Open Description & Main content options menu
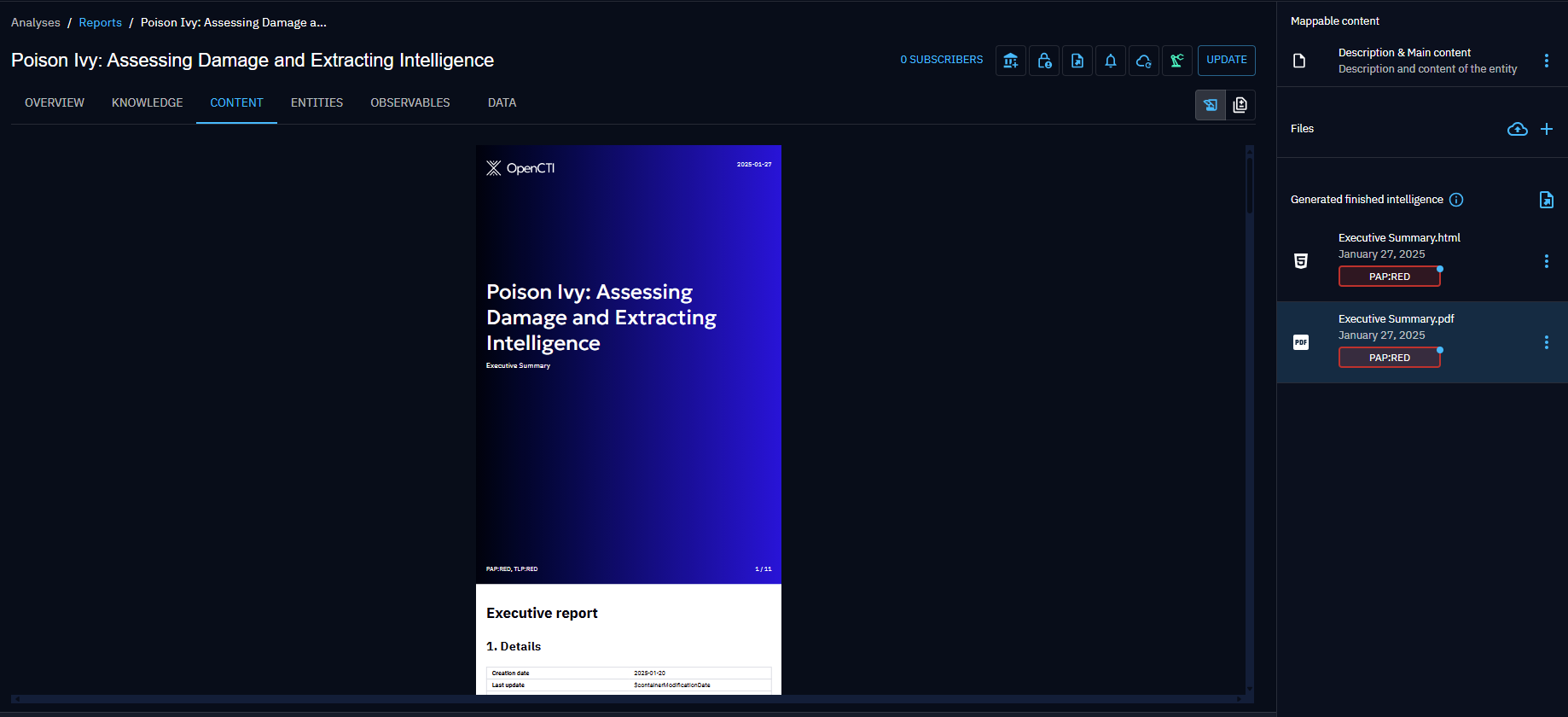Viewport: 1568px width, 717px height. point(1547,61)
